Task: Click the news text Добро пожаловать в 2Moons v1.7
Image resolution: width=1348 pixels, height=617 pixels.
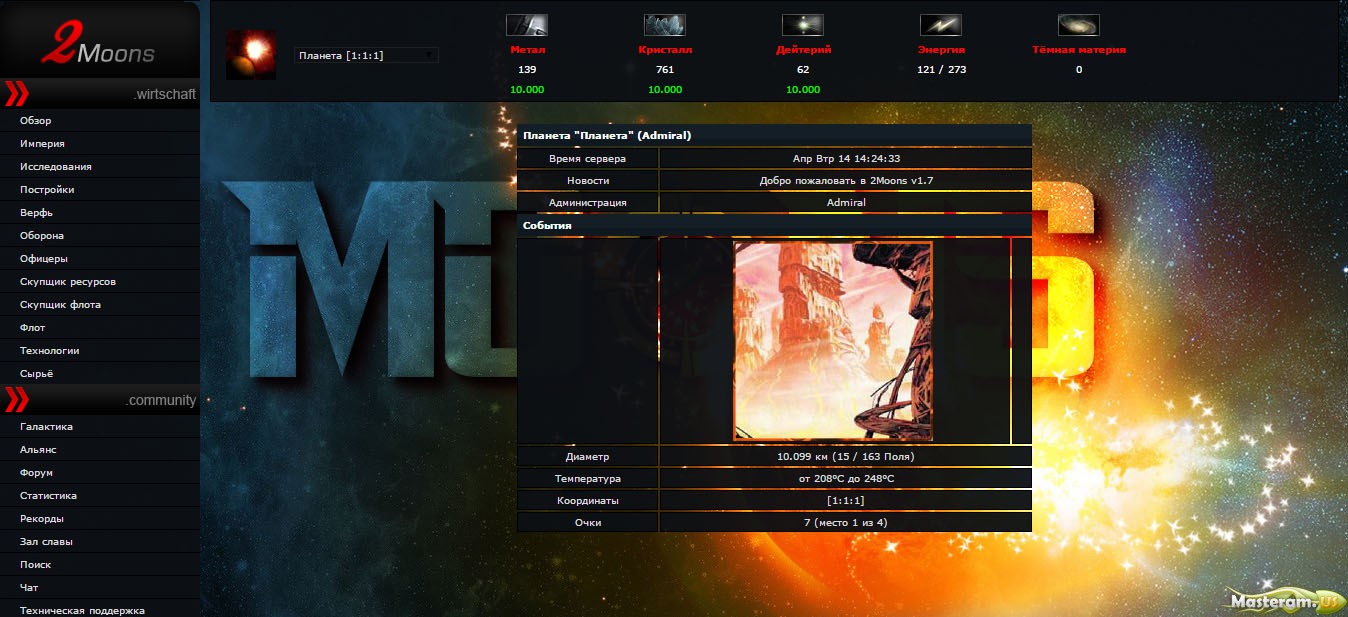Action: (846, 180)
